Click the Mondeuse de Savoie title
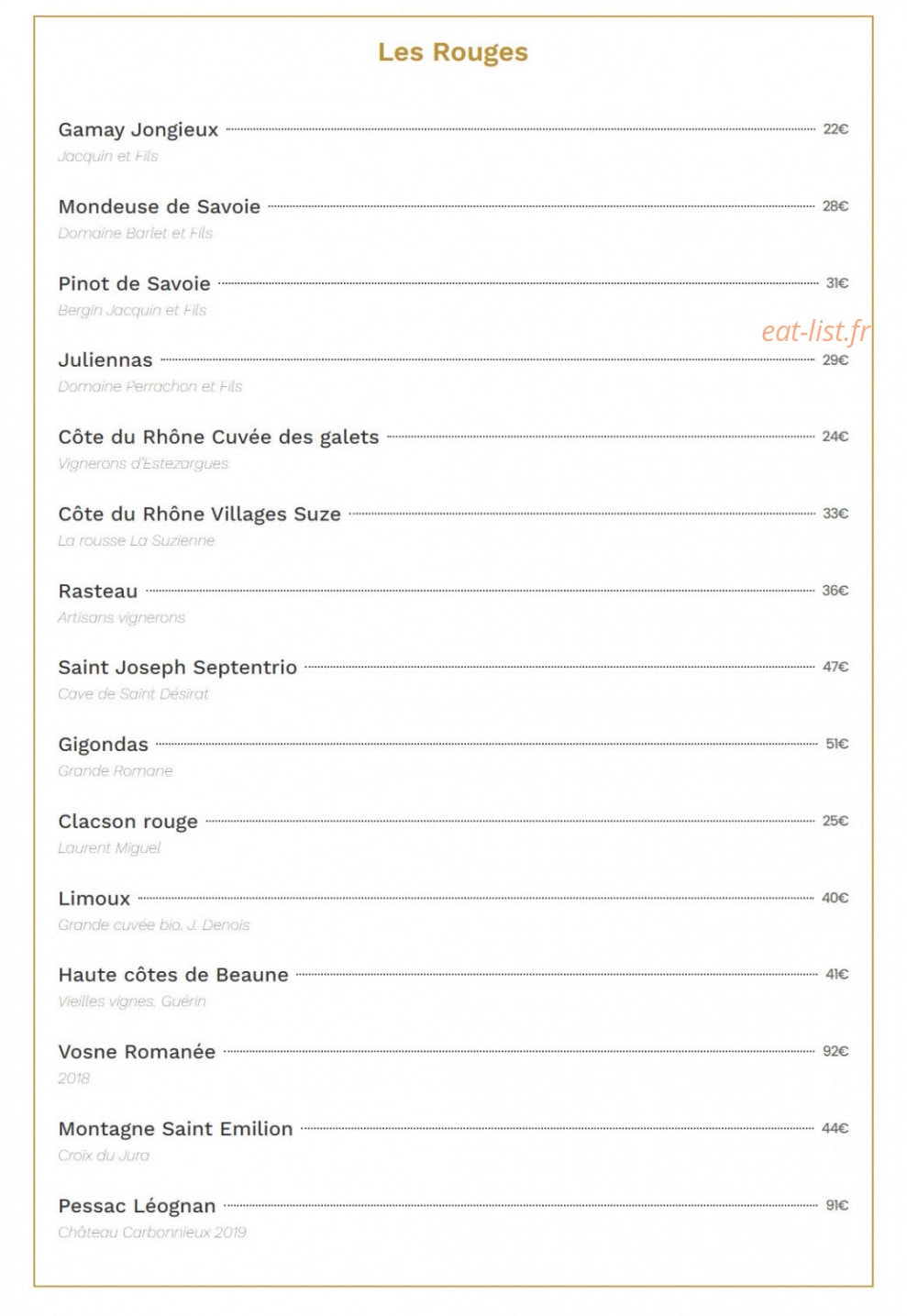The image size is (907, 1316). point(160,206)
